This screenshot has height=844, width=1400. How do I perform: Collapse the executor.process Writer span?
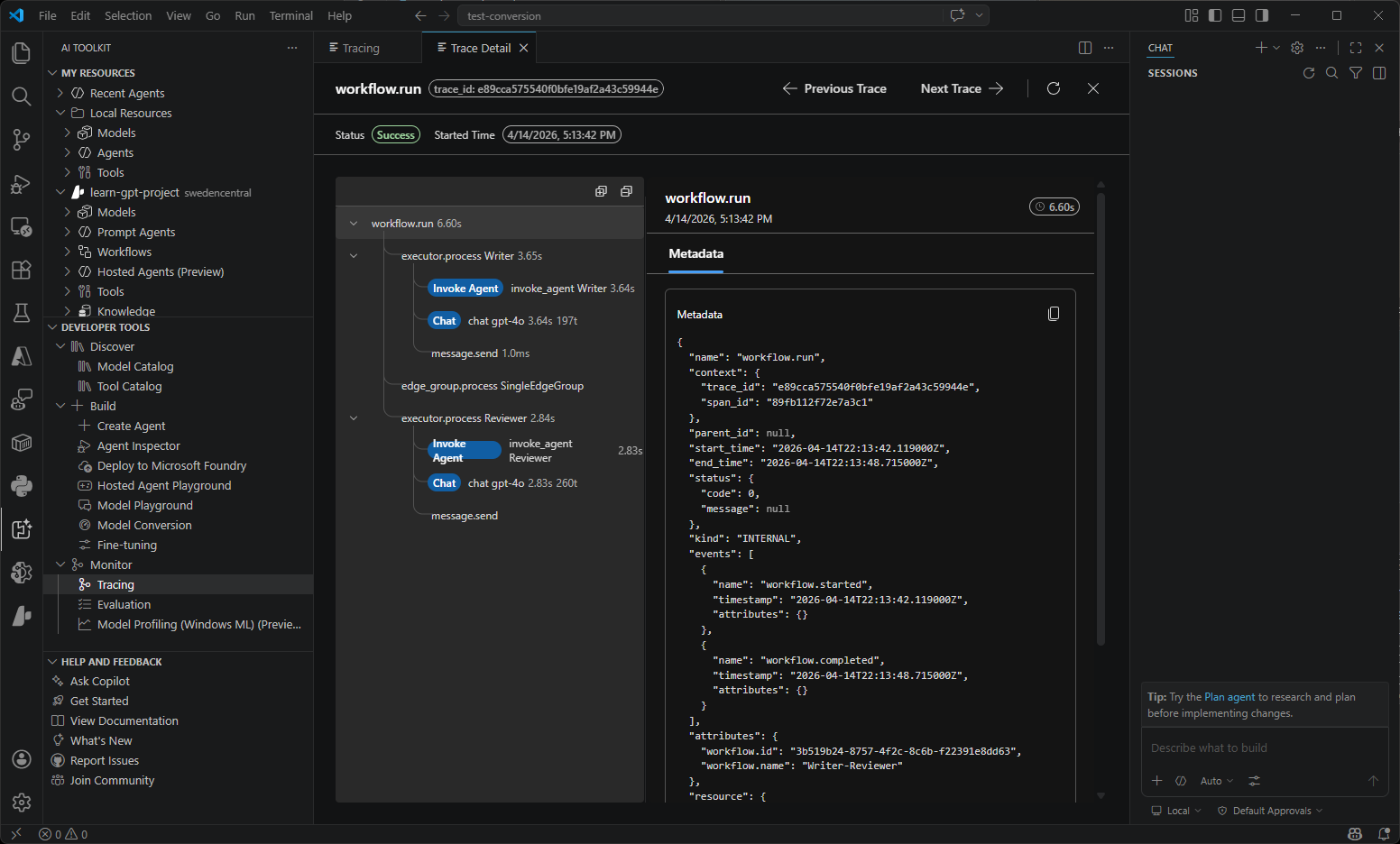[x=354, y=255]
